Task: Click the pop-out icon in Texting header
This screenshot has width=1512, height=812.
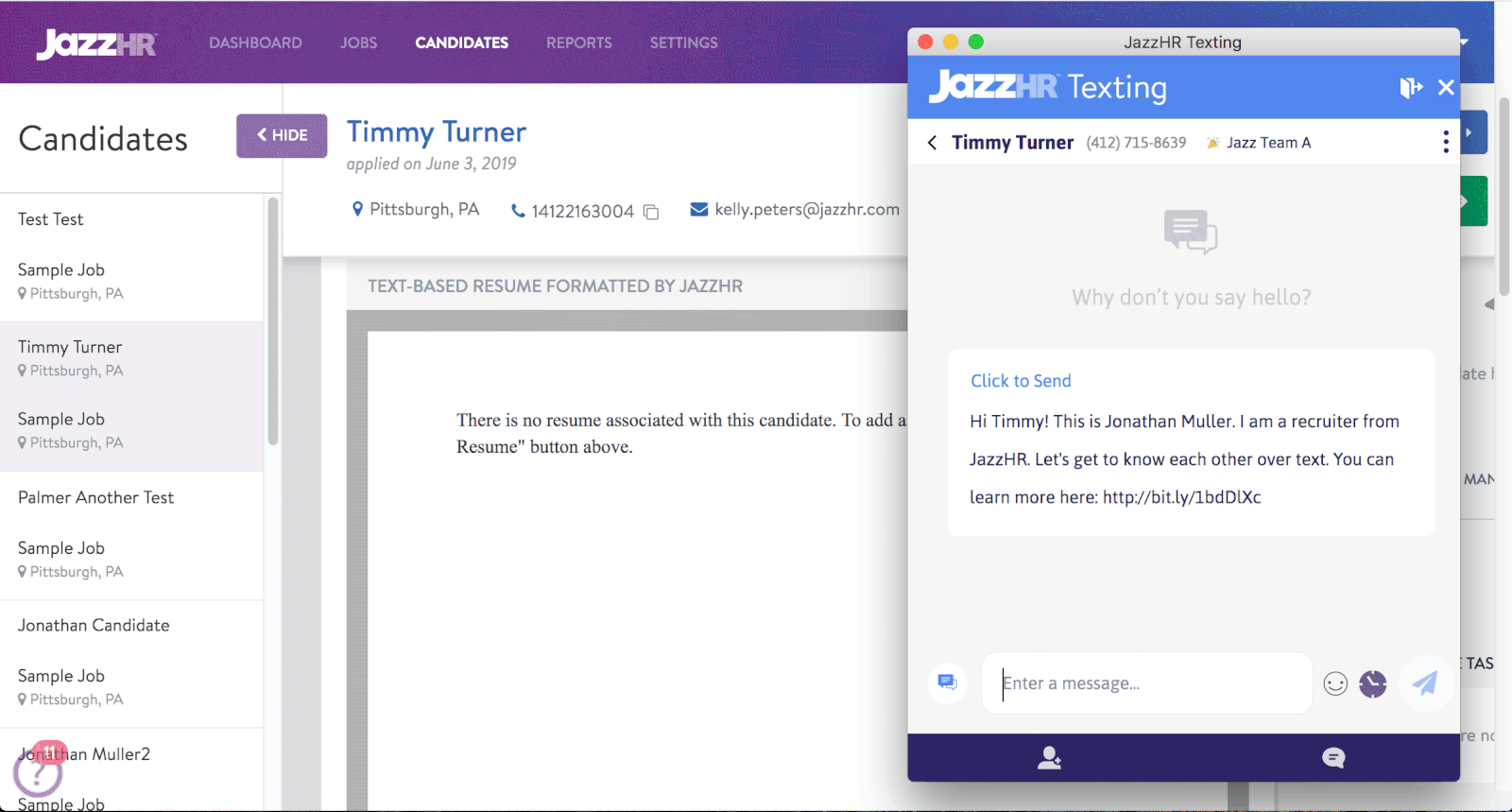Action: tap(1411, 88)
